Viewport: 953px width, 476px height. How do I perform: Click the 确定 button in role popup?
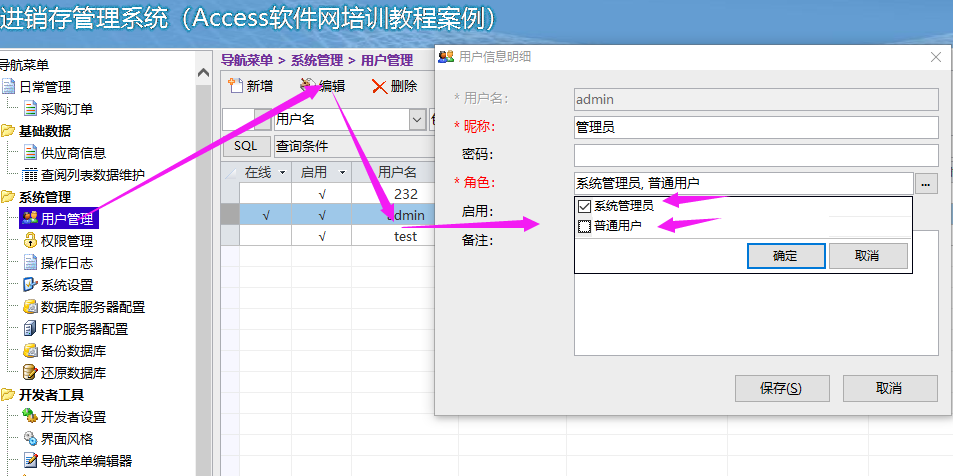pos(786,256)
